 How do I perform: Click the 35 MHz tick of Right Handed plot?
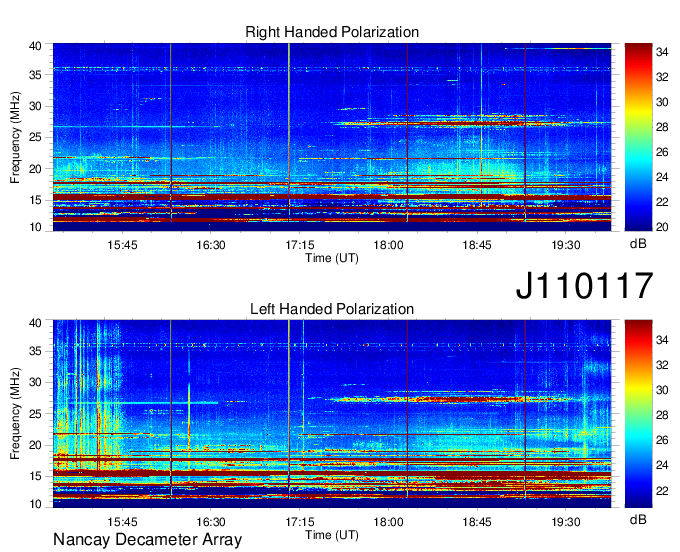pyautogui.click(x=36, y=75)
